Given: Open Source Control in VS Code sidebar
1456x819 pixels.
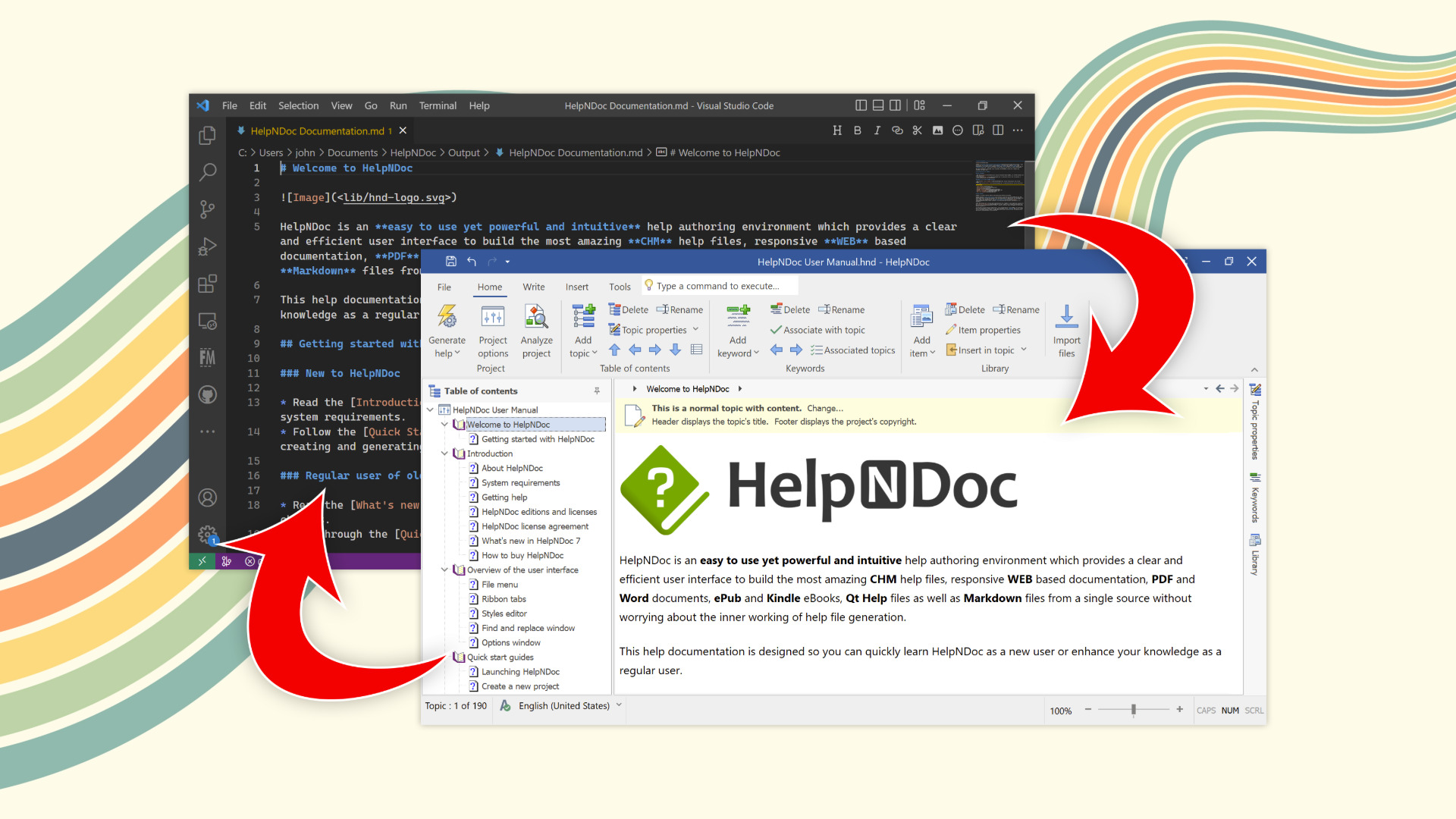Looking at the screenshot, I should (x=207, y=209).
